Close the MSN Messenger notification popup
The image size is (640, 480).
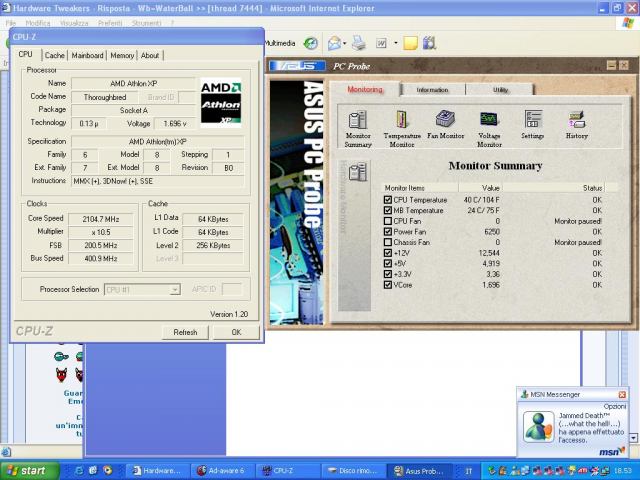click(622, 395)
